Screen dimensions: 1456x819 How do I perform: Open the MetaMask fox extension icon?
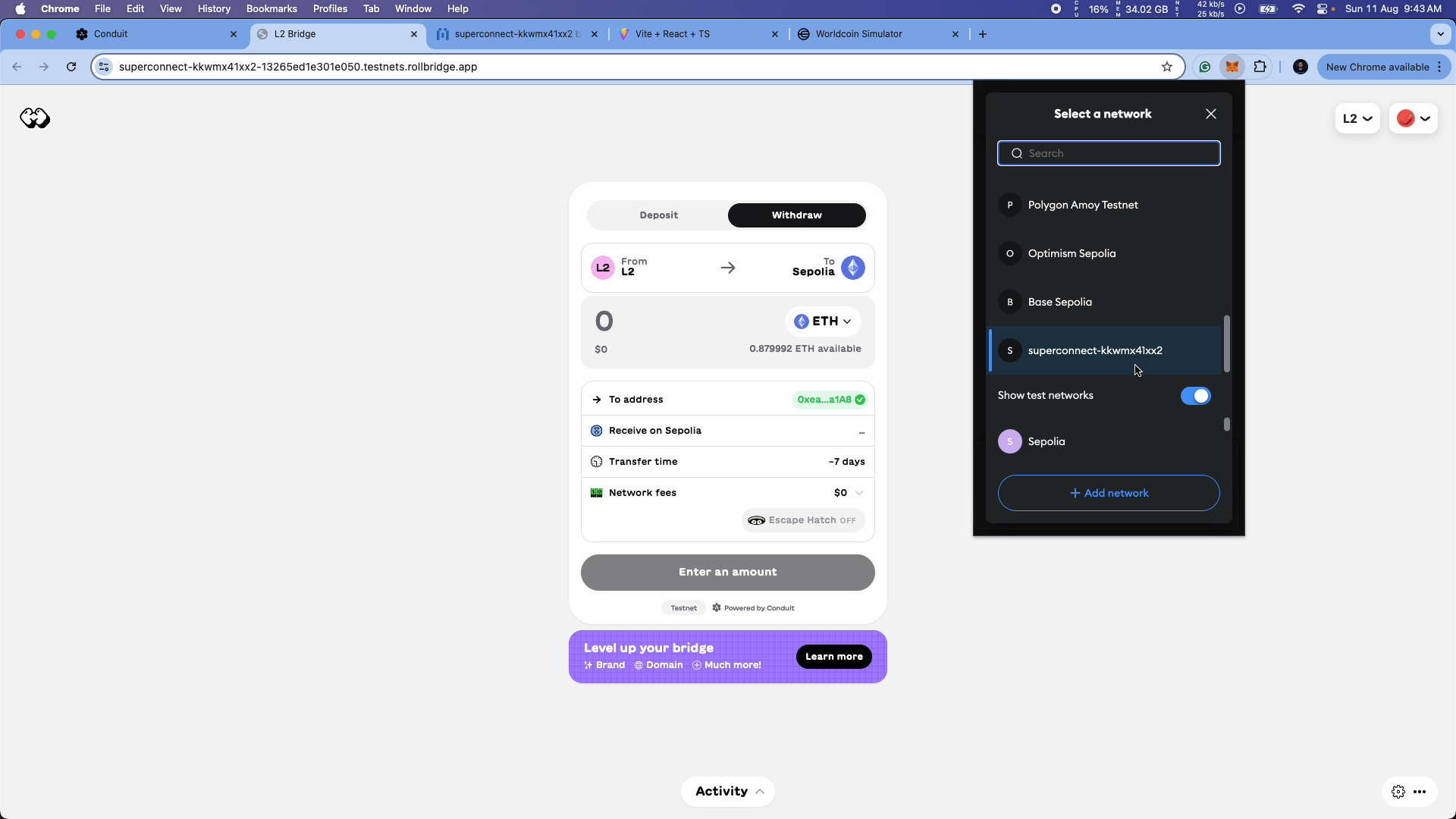[1232, 67]
